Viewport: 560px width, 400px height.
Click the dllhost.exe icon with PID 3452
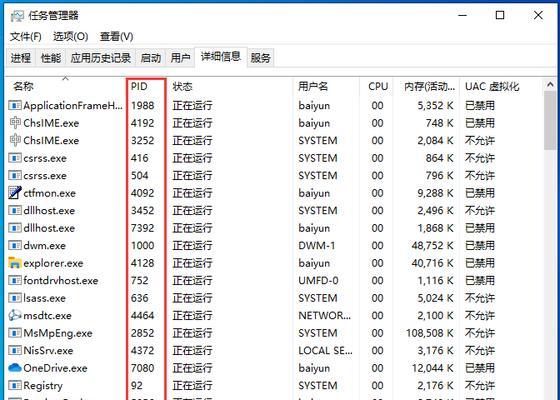15,210
